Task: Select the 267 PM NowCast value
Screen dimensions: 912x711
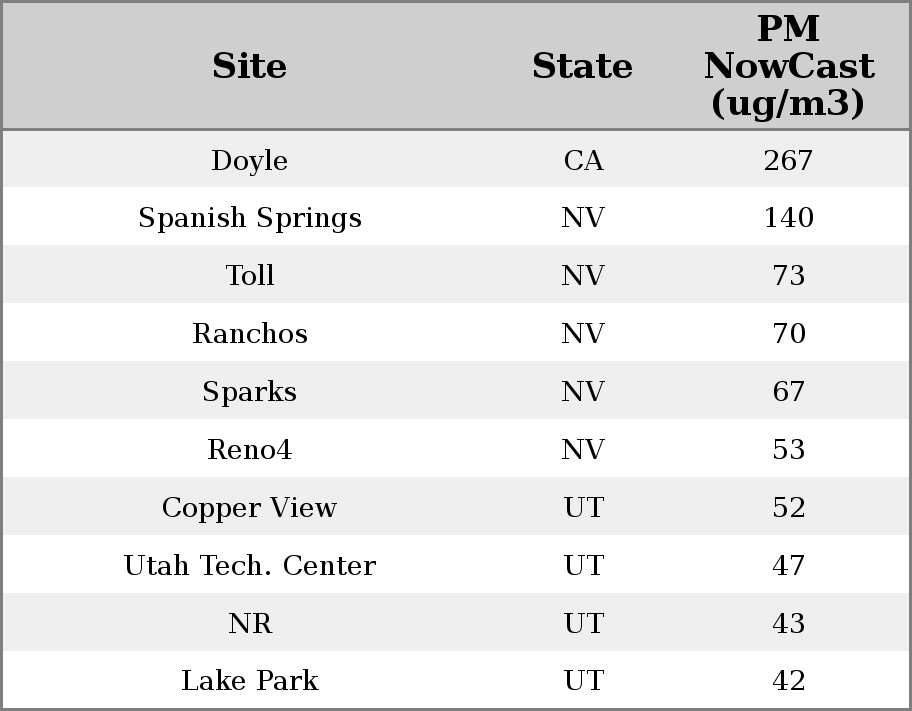Action: tap(788, 161)
